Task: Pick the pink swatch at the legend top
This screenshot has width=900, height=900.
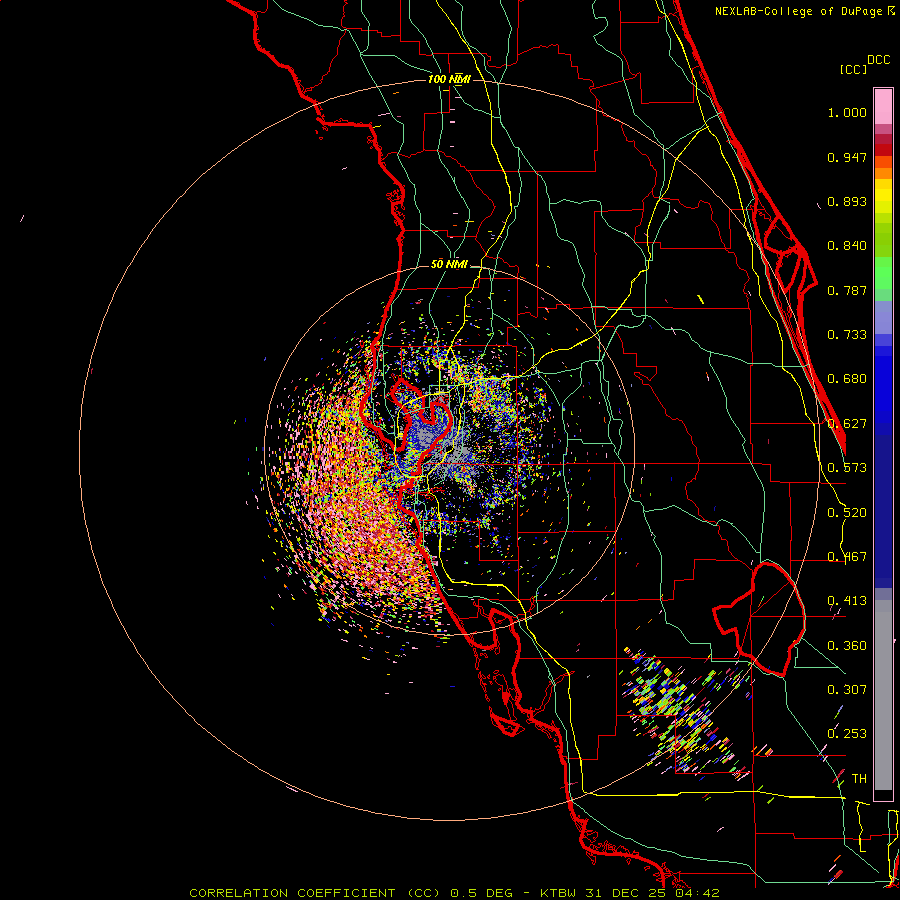Action: 883,106
